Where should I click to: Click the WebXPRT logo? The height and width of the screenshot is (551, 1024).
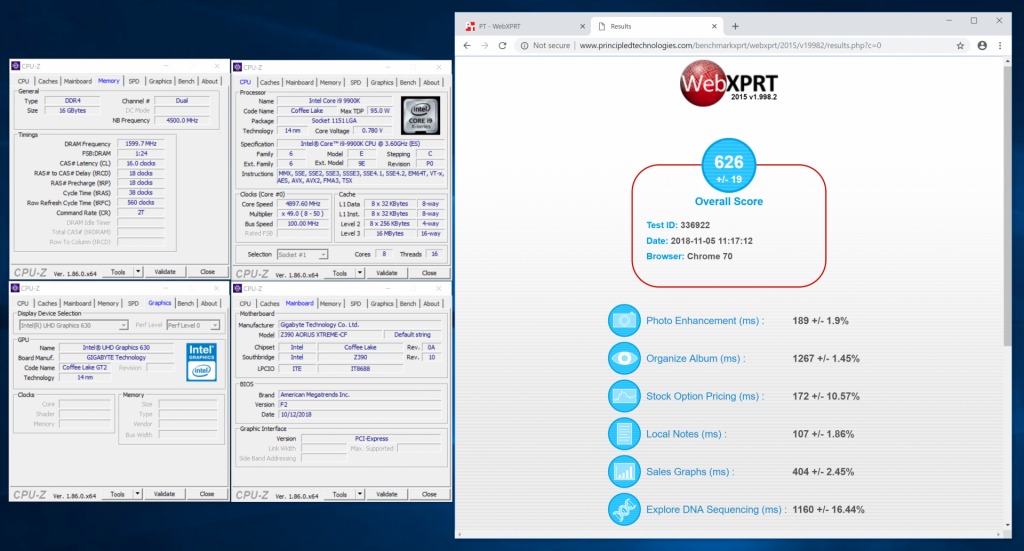click(728, 83)
